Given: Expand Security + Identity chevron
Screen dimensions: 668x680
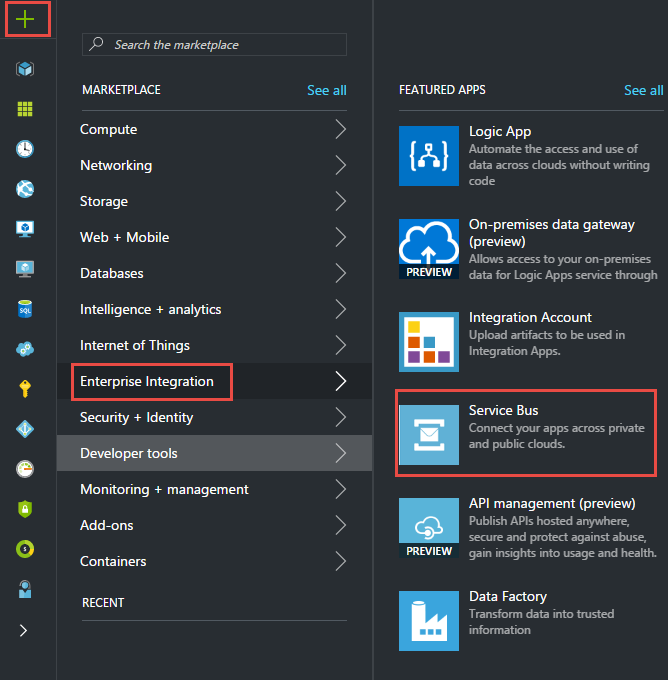Looking at the screenshot, I should pyautogui.click(x=341, y=417).
